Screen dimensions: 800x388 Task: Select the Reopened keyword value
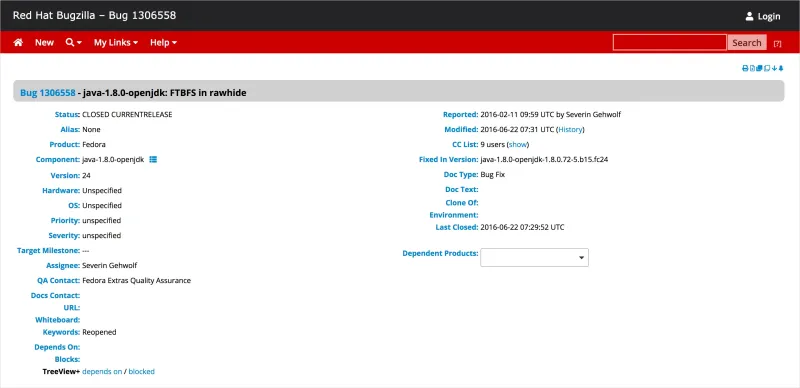click(99, 332)
